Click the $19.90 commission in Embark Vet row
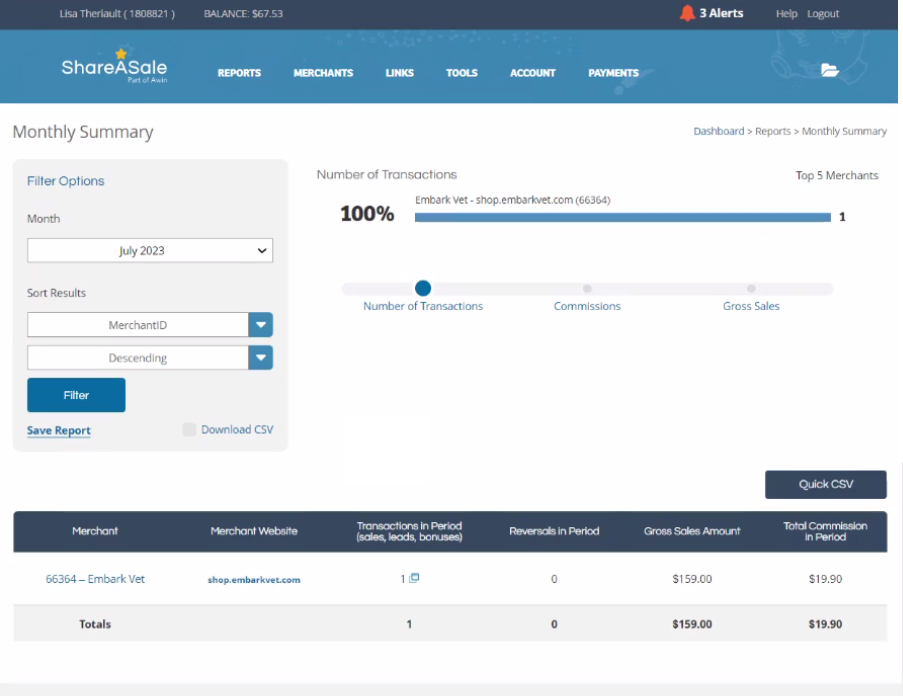The height and width of the screenshot is (696, 903). click(825, 579)
